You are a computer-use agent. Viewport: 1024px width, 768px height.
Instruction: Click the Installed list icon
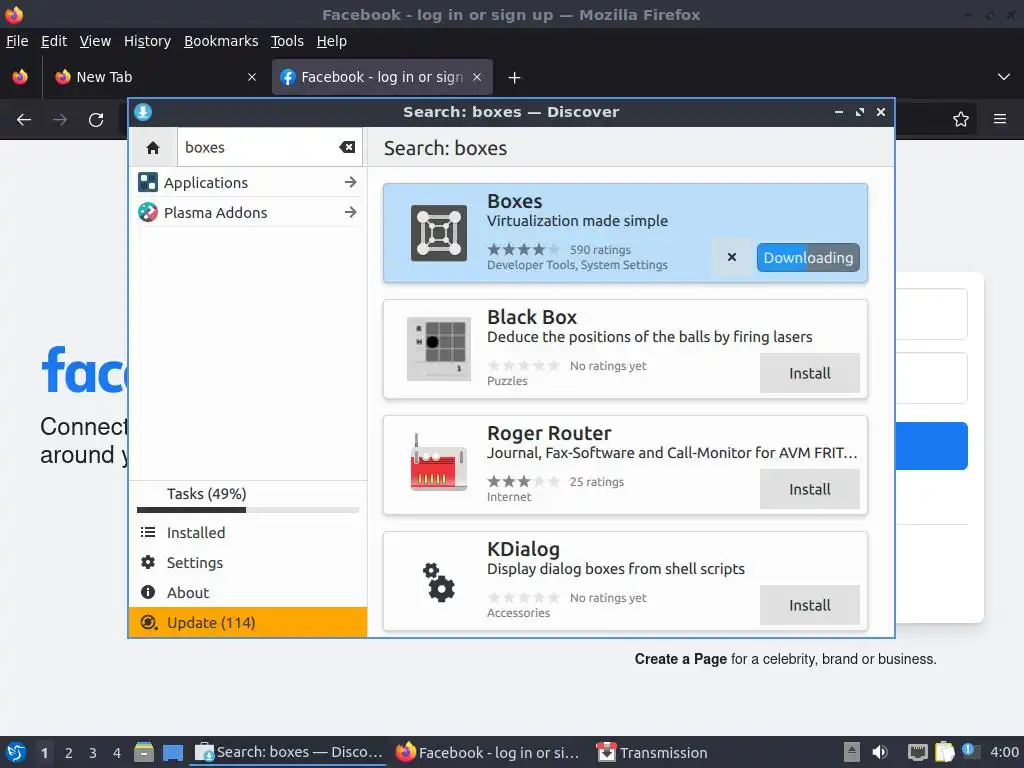click(148, 533)
